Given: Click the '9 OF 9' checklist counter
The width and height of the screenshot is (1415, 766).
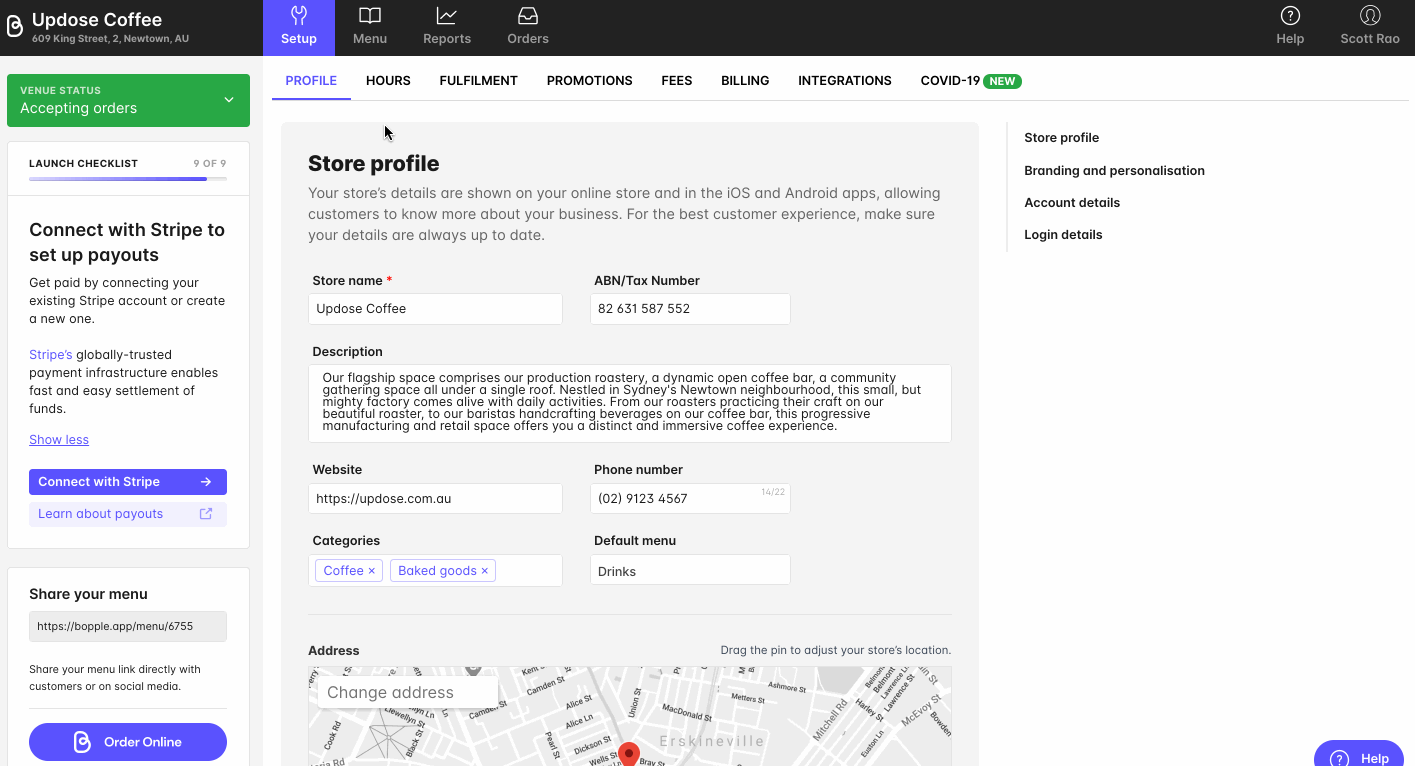Looking at the screenshot, I should (x=210, y=163).
